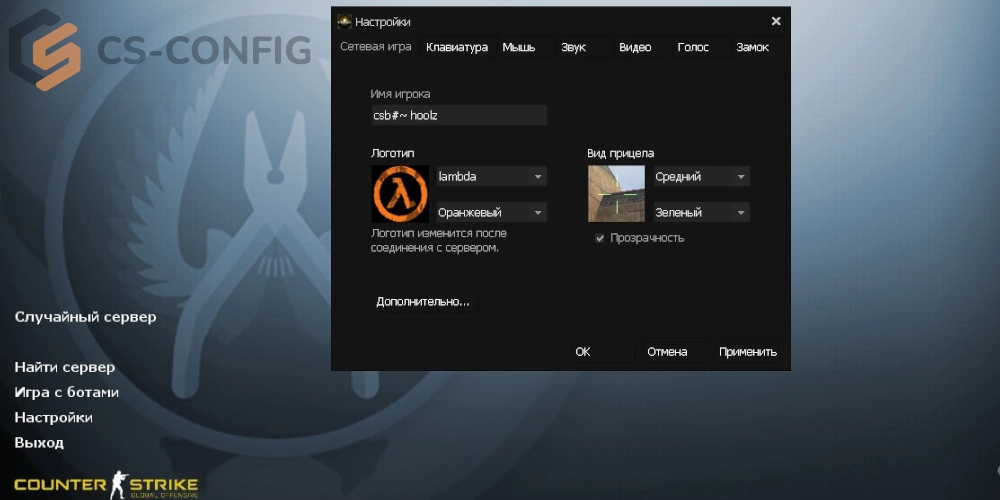
Task: Switch to the Звук tab
Action: (573, 47)
